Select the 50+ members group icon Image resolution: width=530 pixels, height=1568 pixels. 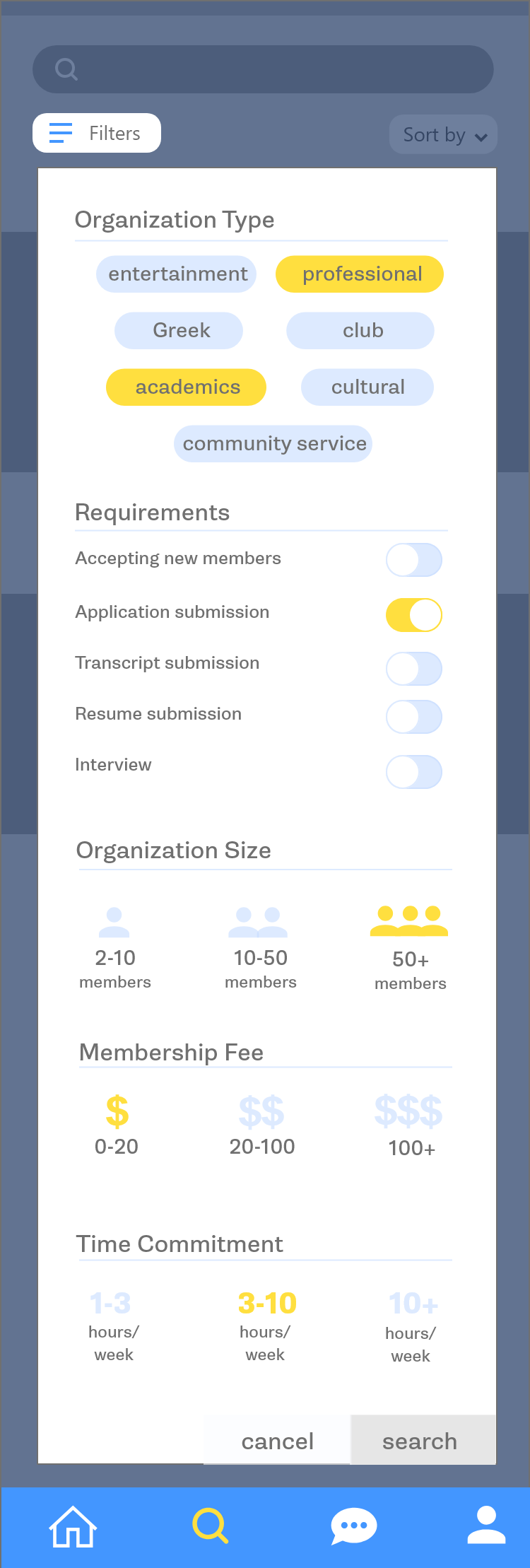409,921
